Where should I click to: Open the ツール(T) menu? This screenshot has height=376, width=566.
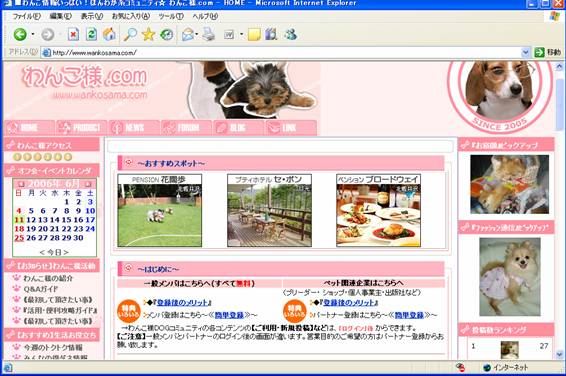[171, 16]
